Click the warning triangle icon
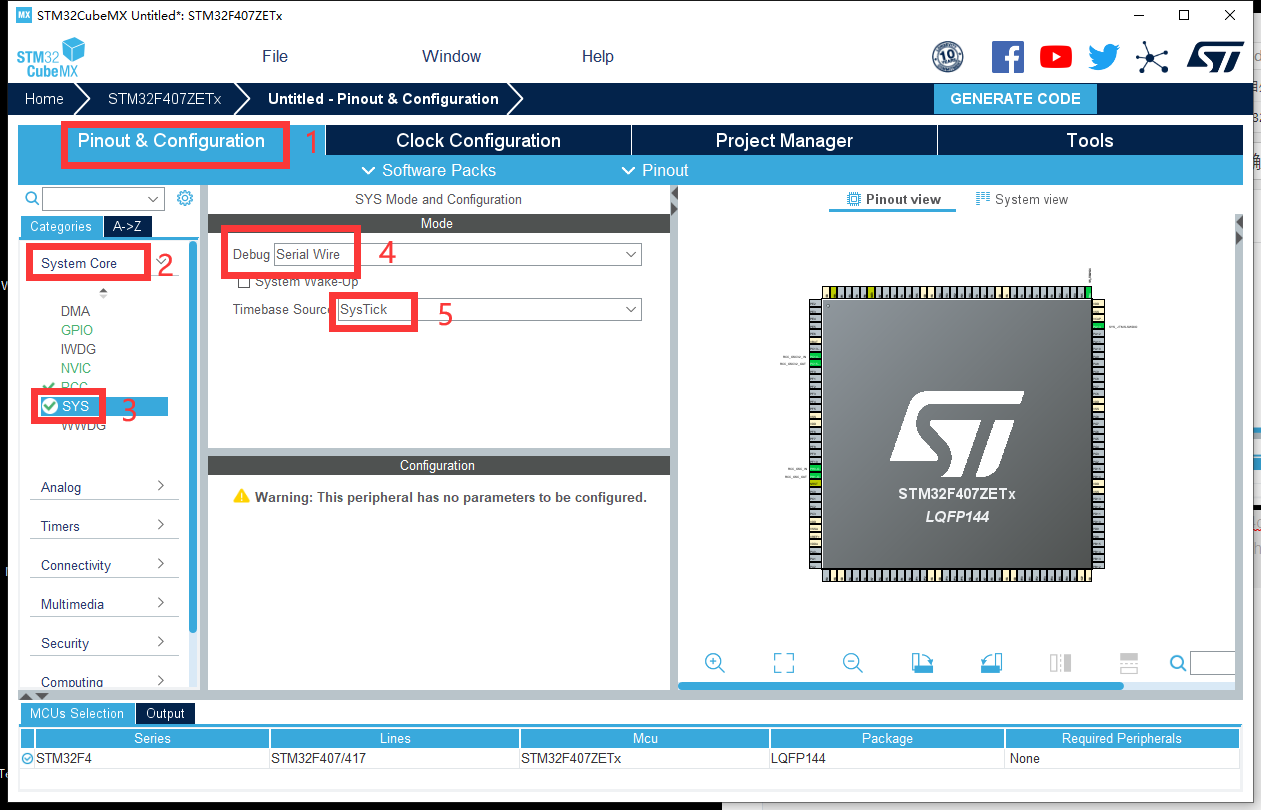1261x810 pixels. click(241, 496)
